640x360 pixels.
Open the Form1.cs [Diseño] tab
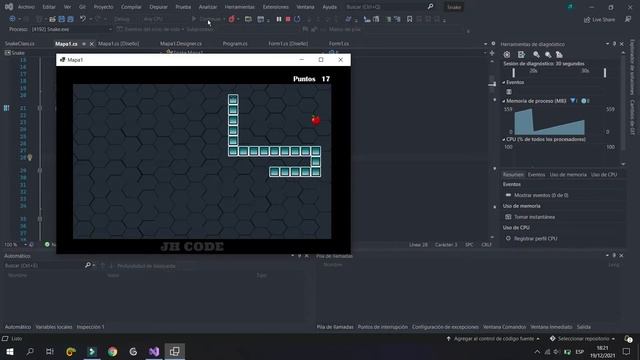(x=288, y=44)
